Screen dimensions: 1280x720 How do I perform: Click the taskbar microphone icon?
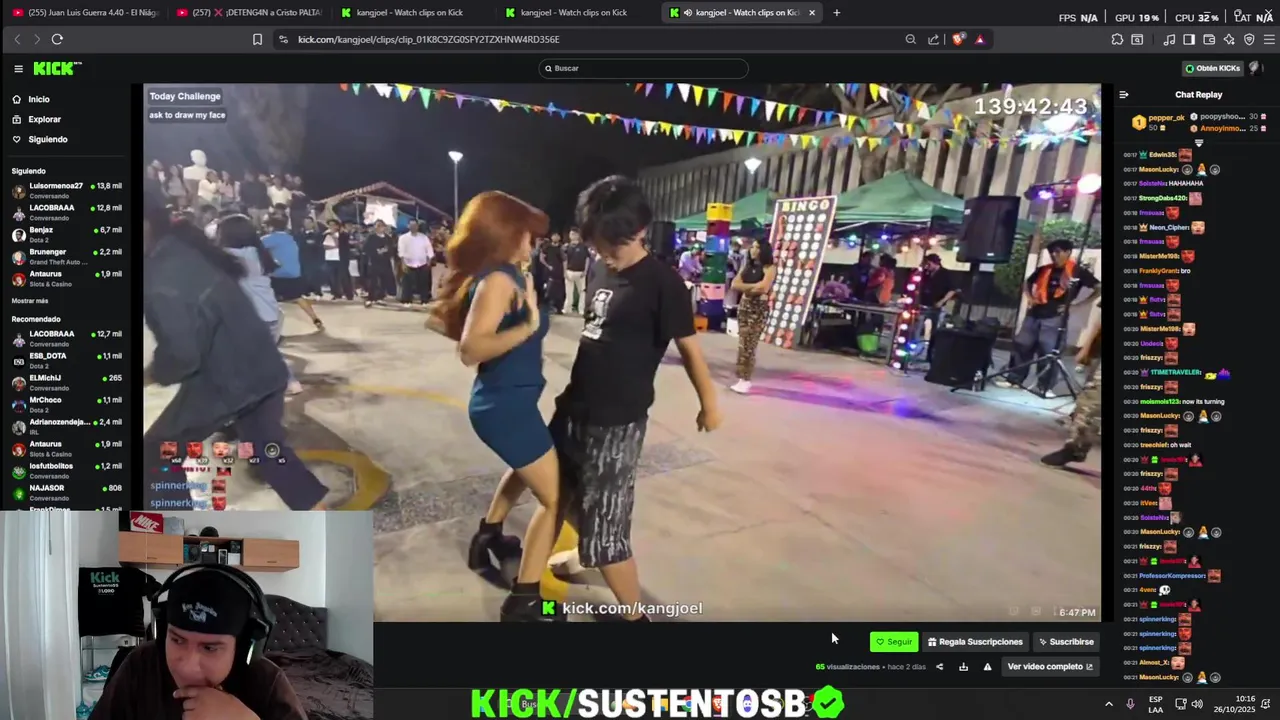[1130, 704]
